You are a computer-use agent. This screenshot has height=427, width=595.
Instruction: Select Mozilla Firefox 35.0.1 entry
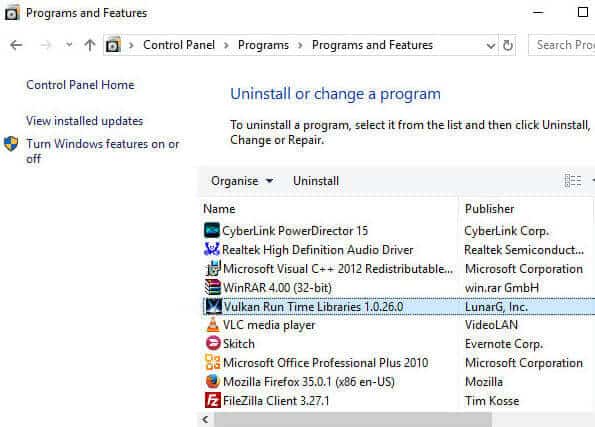pos(309,381)
